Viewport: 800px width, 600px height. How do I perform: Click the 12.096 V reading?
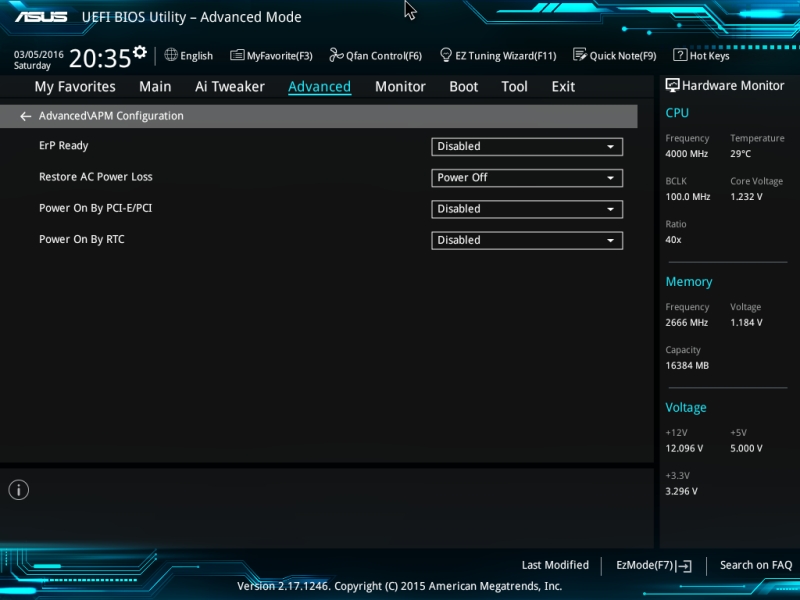[x=684, y=448]
